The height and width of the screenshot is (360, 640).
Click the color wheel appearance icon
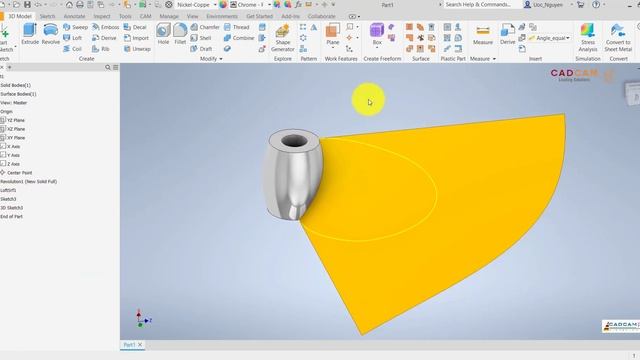(x=223, y=4)
